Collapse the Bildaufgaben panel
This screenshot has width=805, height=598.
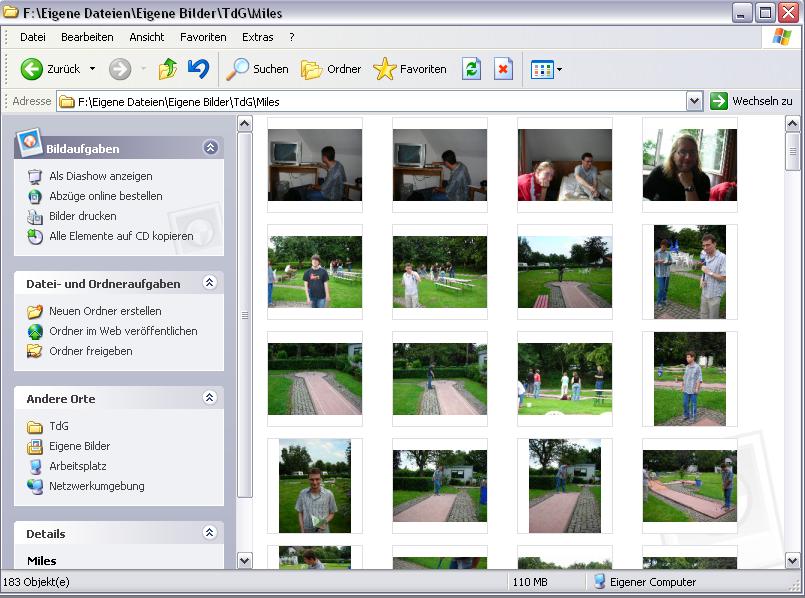pyautogui.click(x=210, y=148)
